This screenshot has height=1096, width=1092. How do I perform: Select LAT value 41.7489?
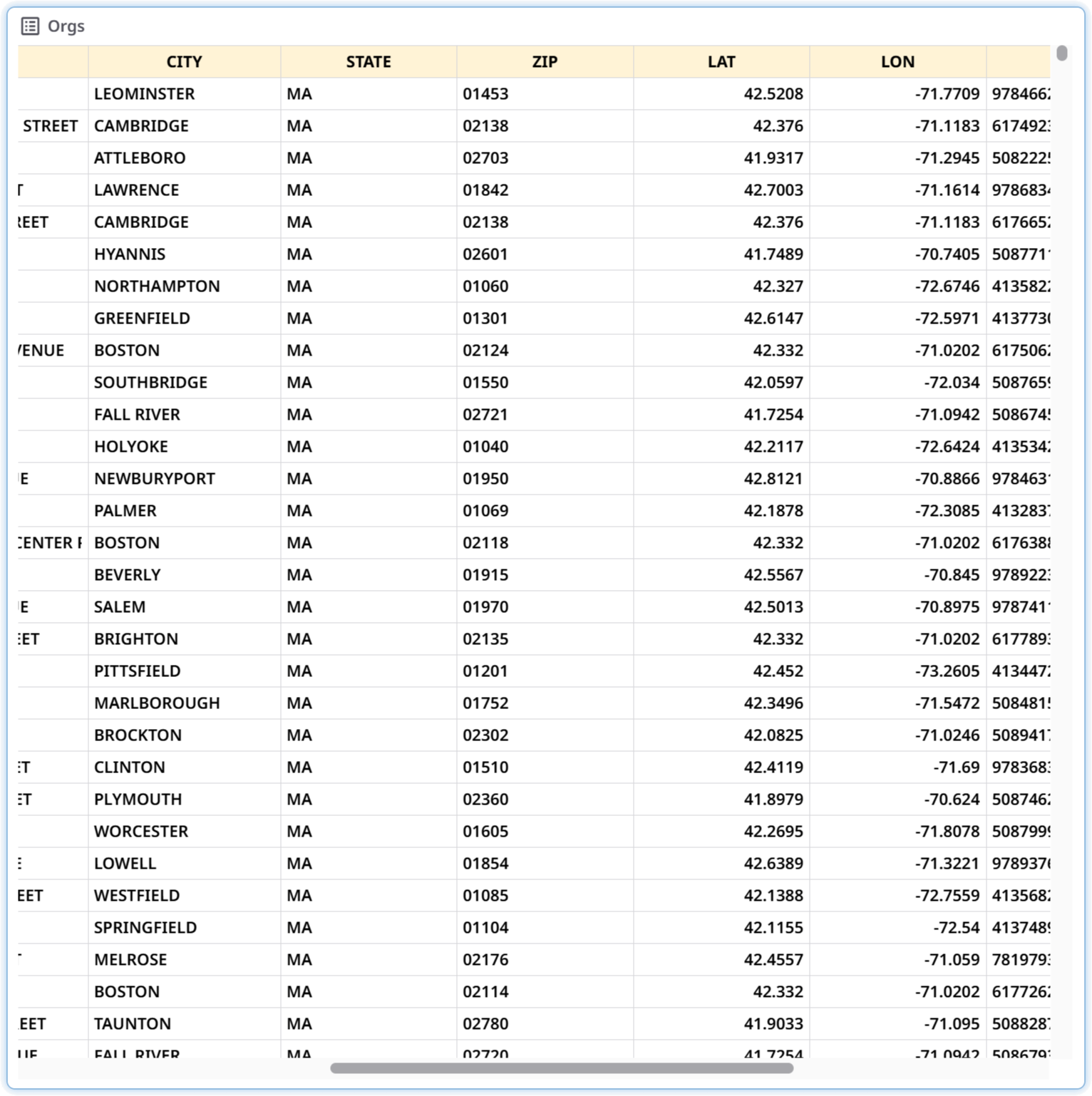[x=721, y=254]
